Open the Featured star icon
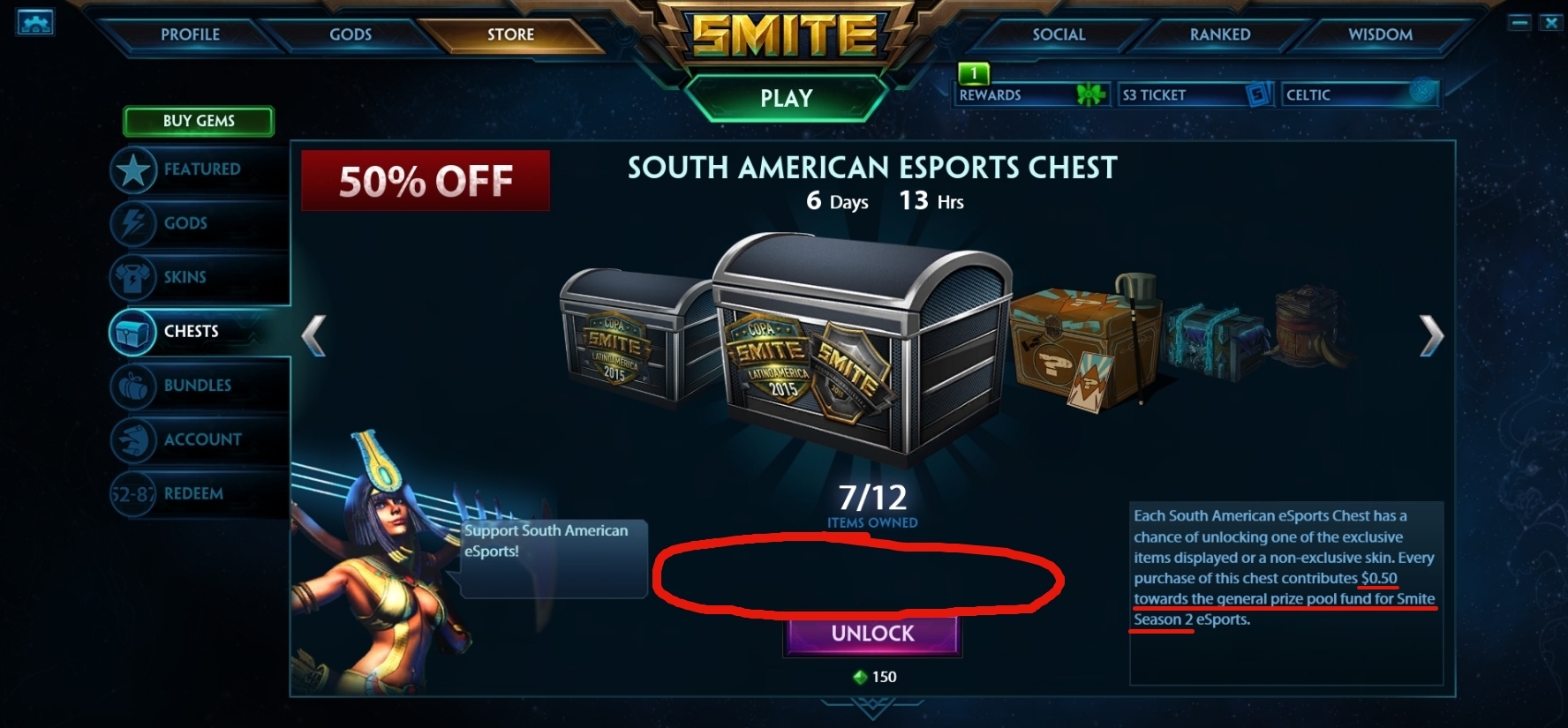 [133, 170]
